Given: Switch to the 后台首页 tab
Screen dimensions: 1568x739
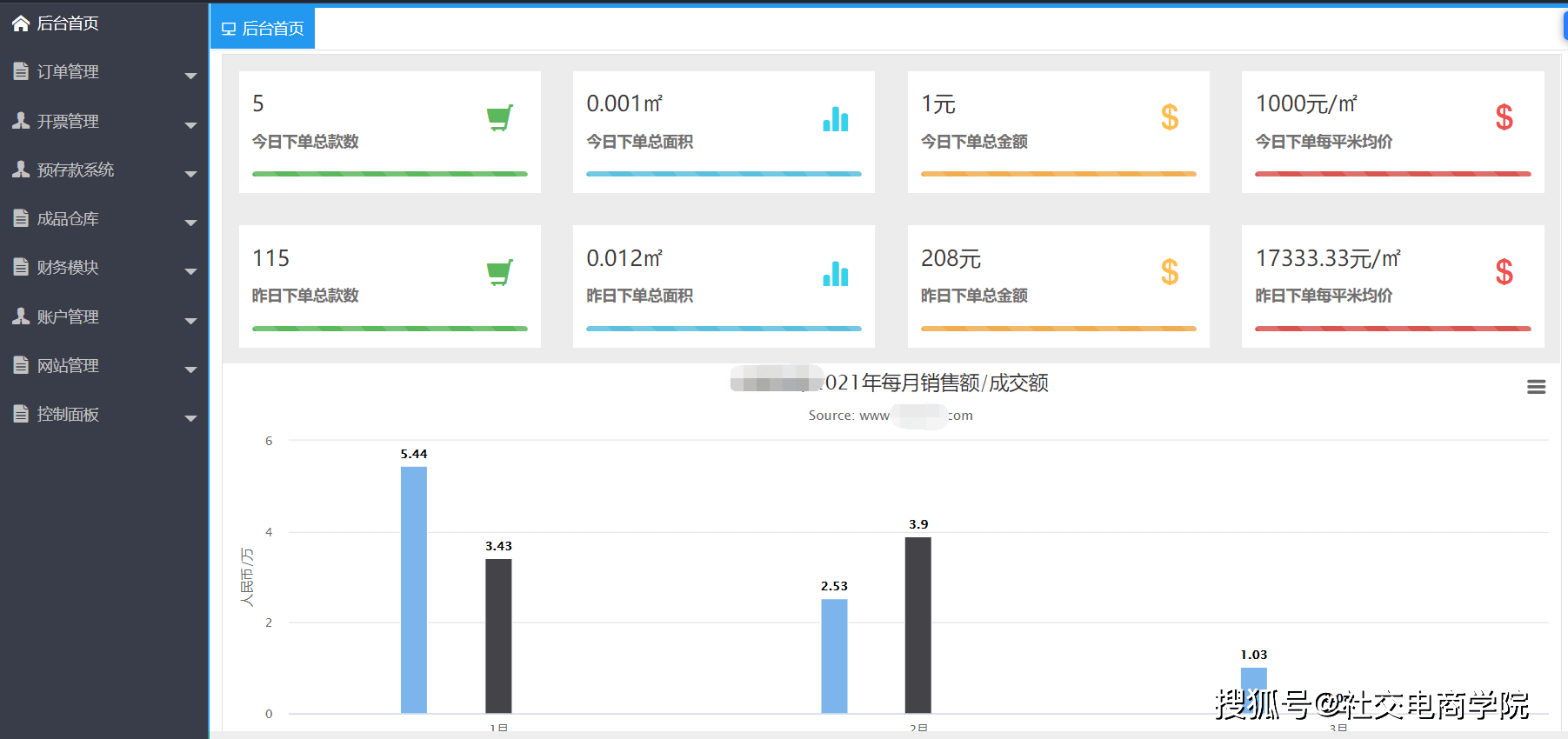Looking at the screenshot, I should tap(263, 29).
